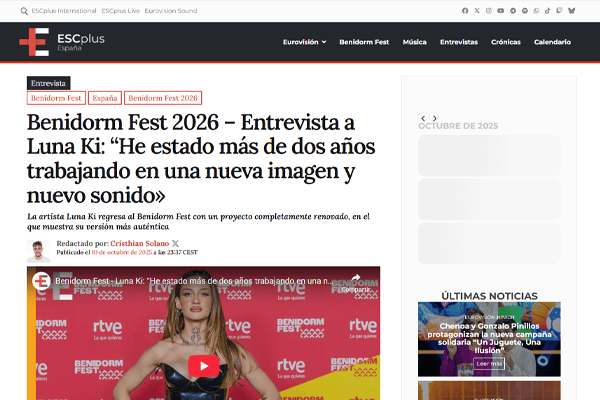Open the YouTube channel icon in top bar
The image size is (600, 400).
tap(501, 11)
